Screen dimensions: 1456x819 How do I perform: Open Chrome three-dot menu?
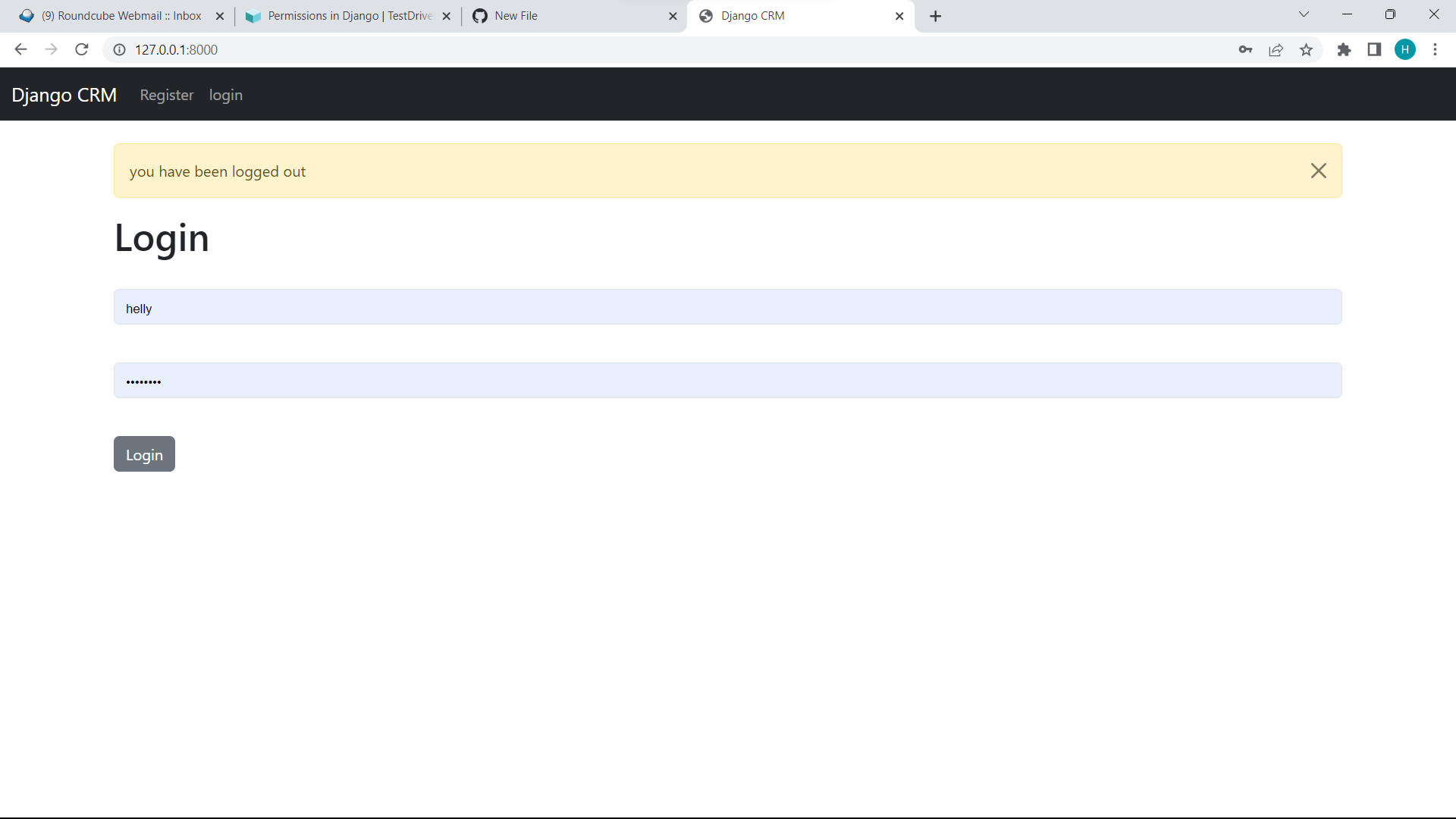[1435, 50]
